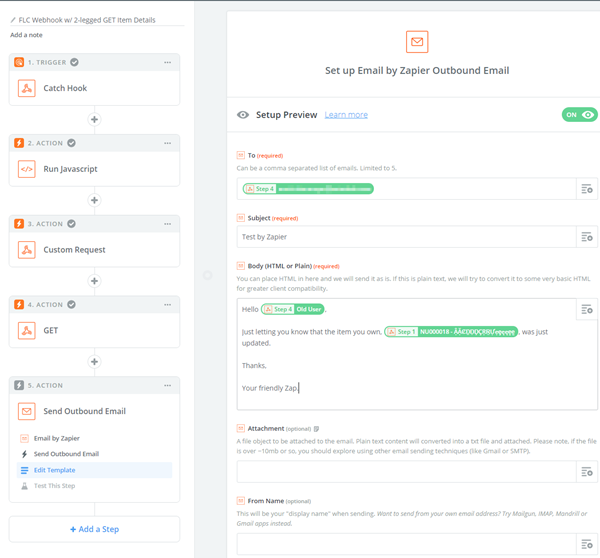
Task: Click the From Name input field
Action: coord(406,544)
